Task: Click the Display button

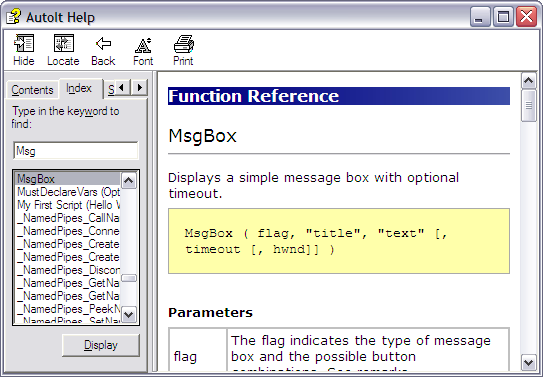Action: (101, 345)
